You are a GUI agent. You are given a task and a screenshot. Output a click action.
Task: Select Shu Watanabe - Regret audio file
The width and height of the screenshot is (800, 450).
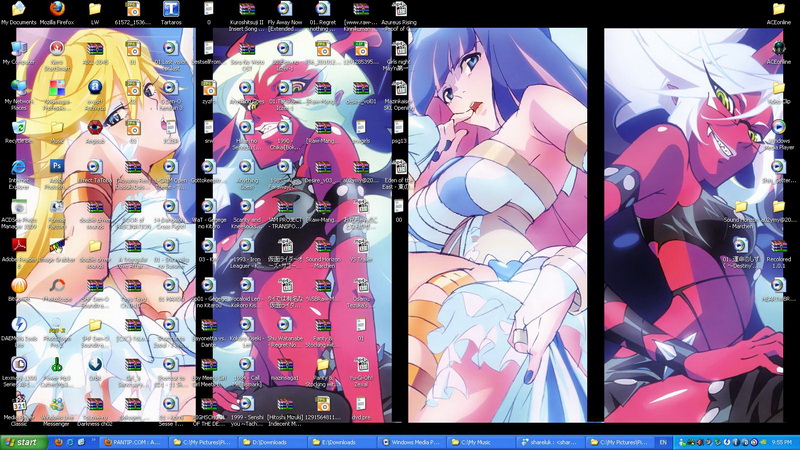point(285,333)
